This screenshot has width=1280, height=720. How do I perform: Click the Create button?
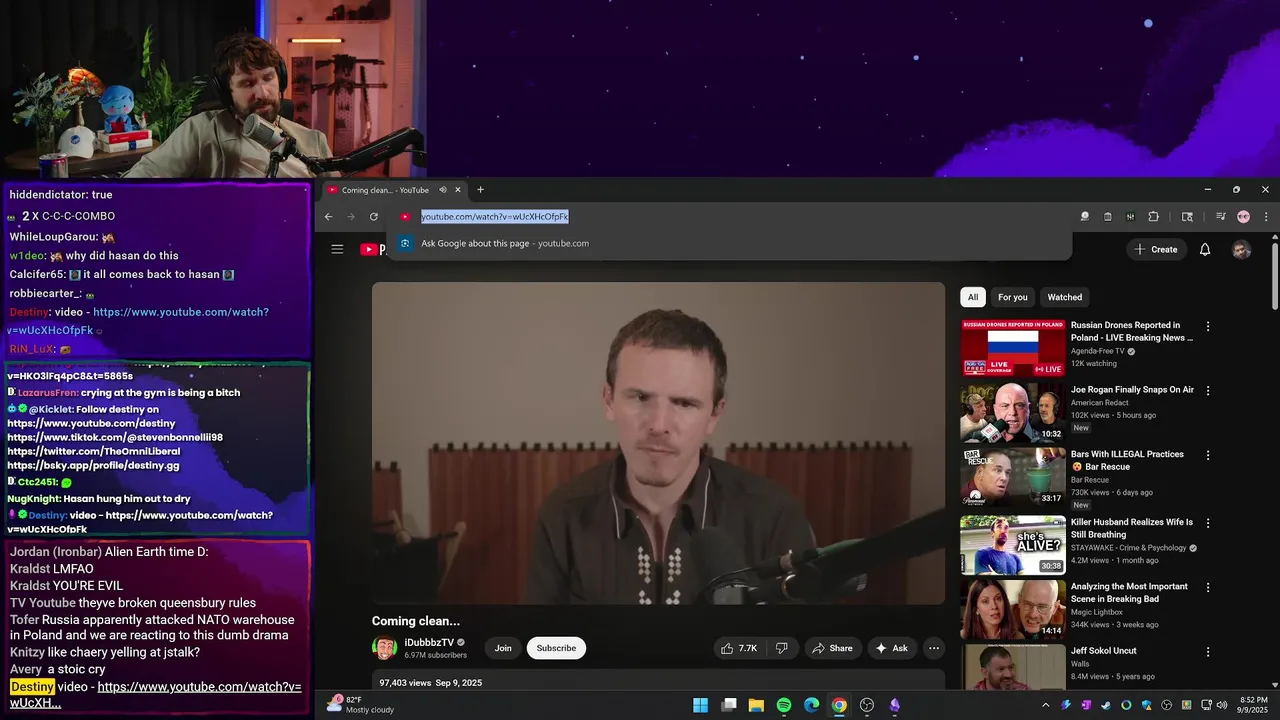[x=1156, y=249]
